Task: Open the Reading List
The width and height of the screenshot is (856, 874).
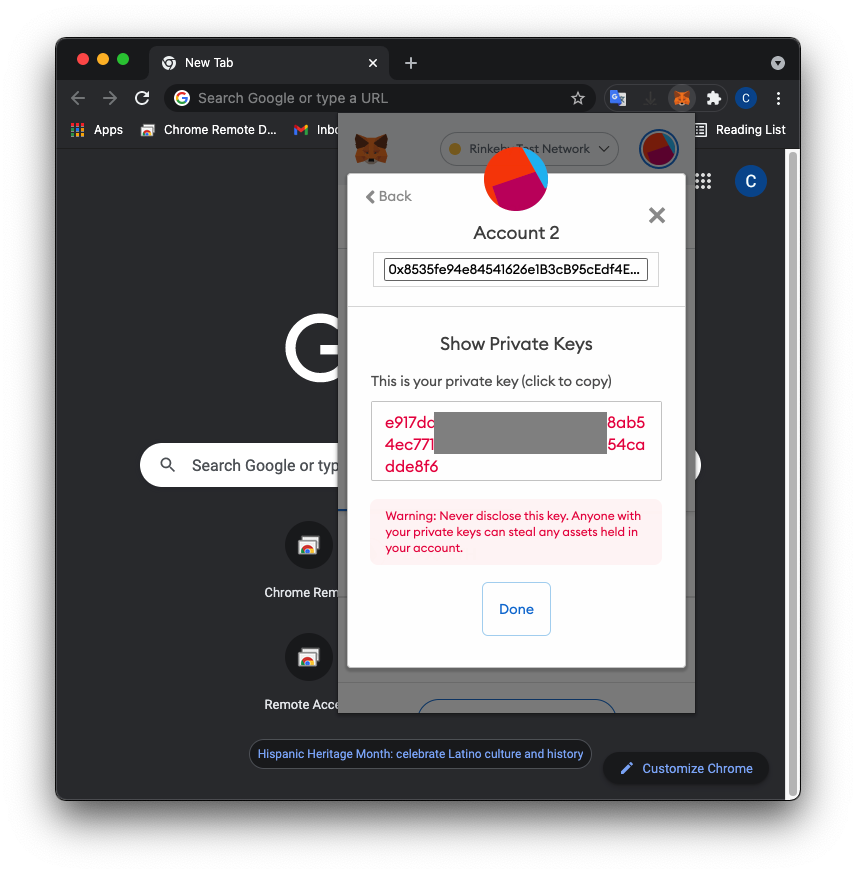Action: [x=740, y=130]
